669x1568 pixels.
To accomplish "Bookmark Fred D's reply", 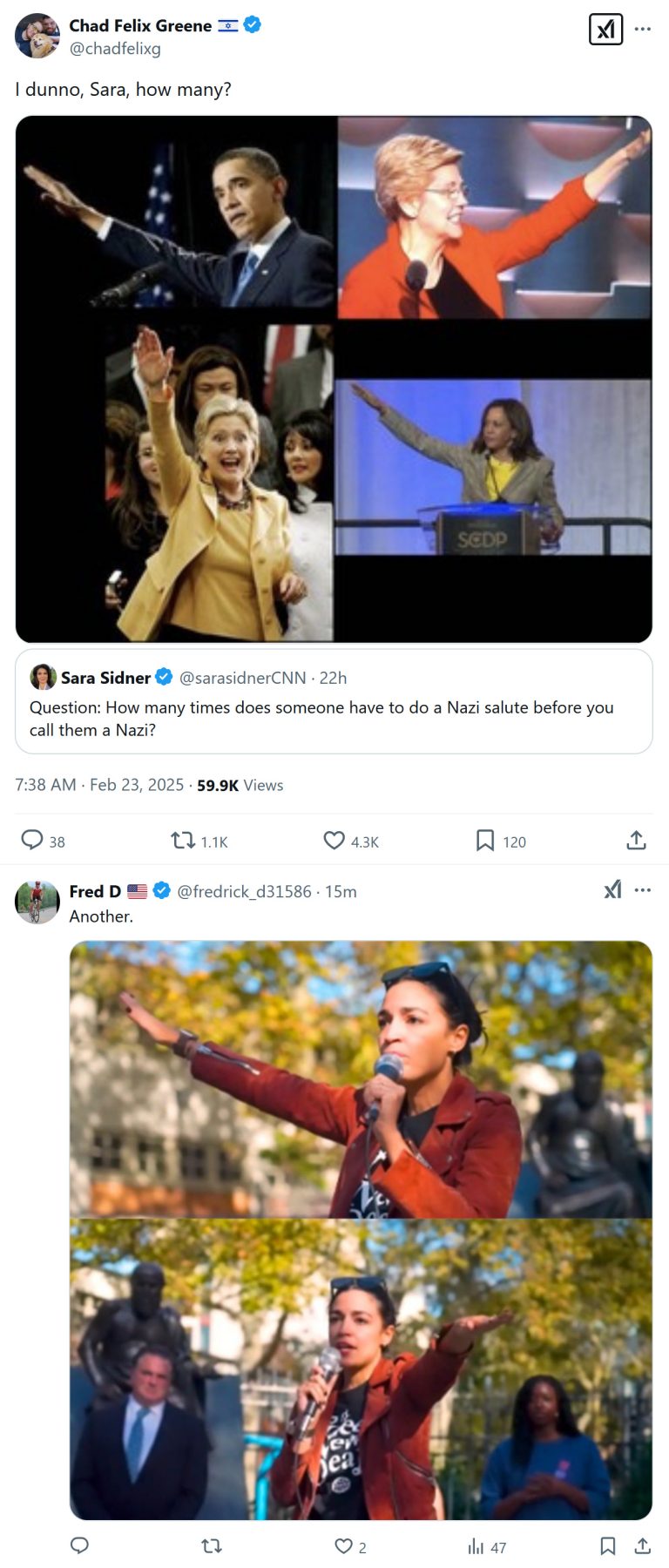I will coord(608,1545).
